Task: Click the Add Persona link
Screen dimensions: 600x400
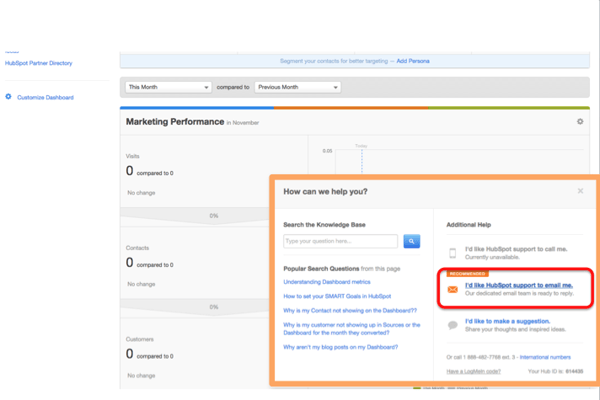Action: pos(413,61)
